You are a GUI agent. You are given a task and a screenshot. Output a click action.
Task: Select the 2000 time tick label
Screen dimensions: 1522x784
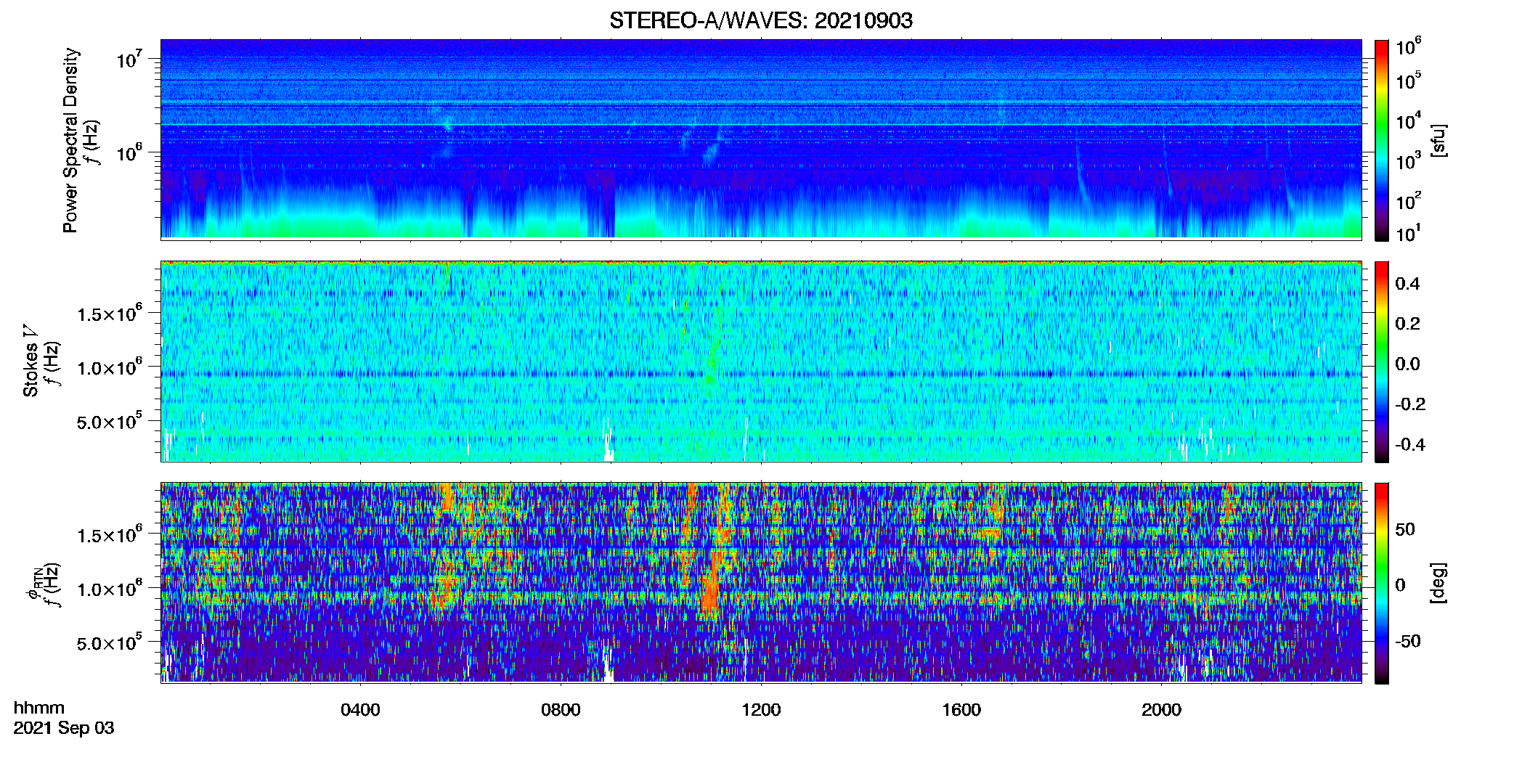coord(1161,710)
